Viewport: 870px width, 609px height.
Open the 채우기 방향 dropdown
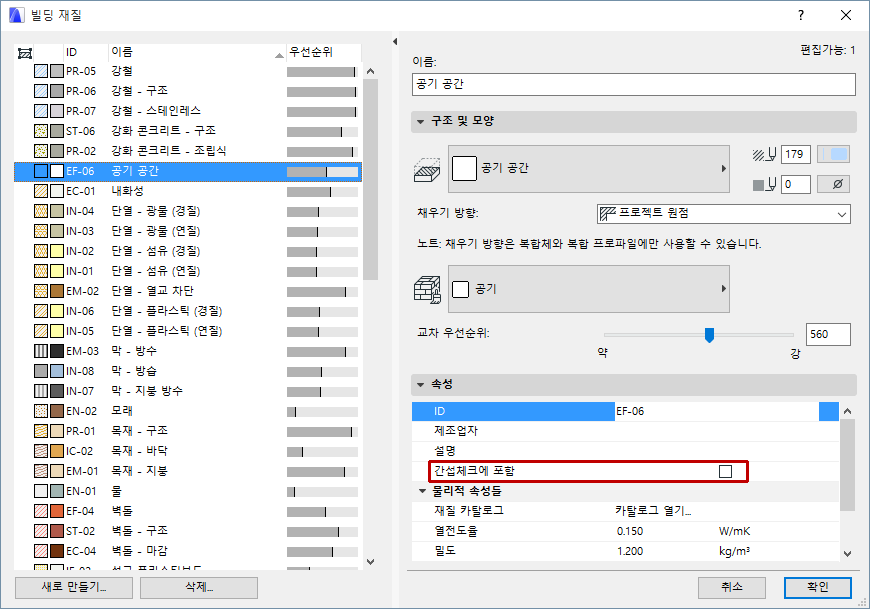tap(722, 213)
